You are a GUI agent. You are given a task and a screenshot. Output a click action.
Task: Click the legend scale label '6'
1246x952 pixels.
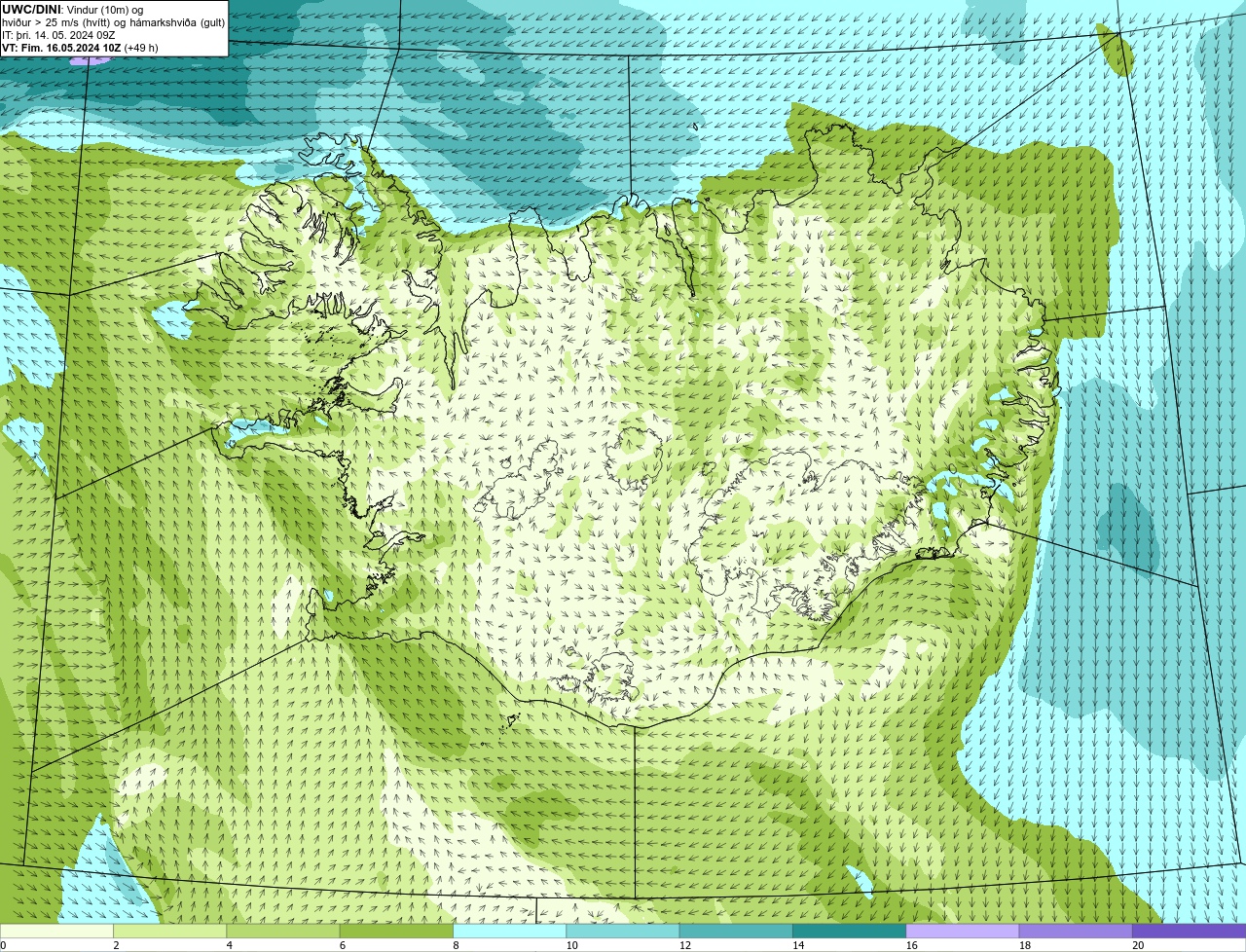[343, 945]
